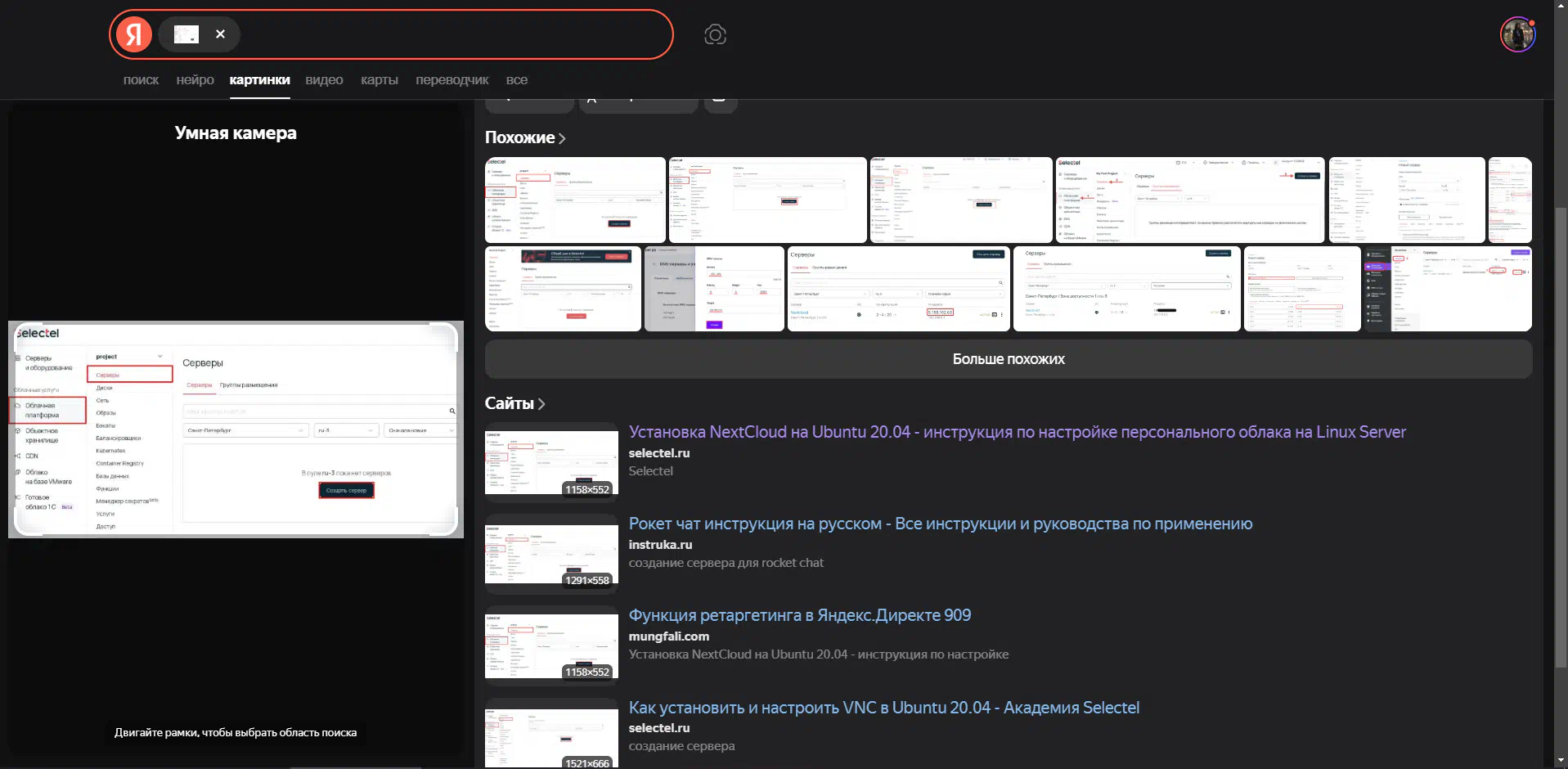Click the «Умная камера» heading
Viewport: 1568px width, 769px height.
(x=236, y=133)
